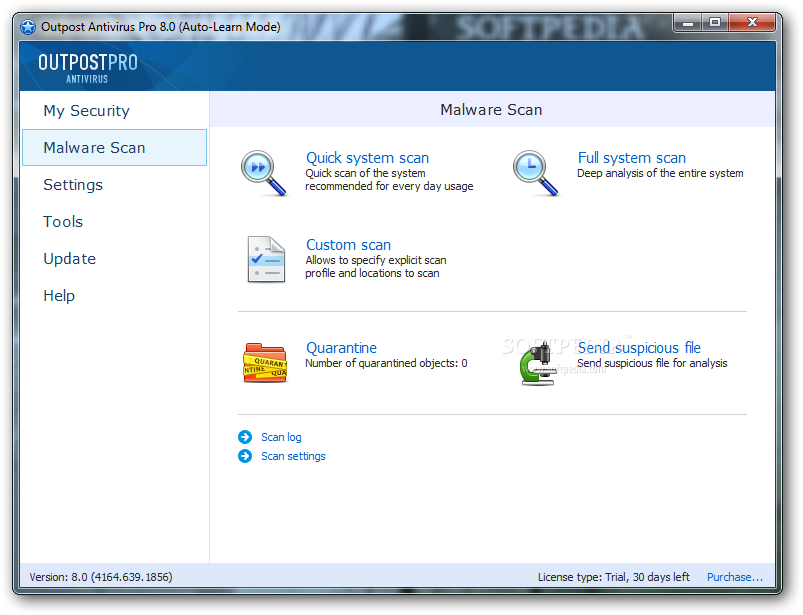Click the version number in status bar
803x615 pixels.
click(101, 577)
